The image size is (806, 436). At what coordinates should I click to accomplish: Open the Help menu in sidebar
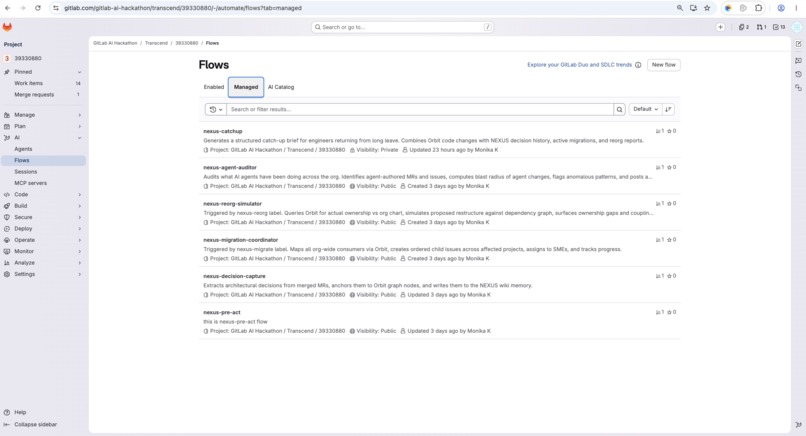click(15, 412)
